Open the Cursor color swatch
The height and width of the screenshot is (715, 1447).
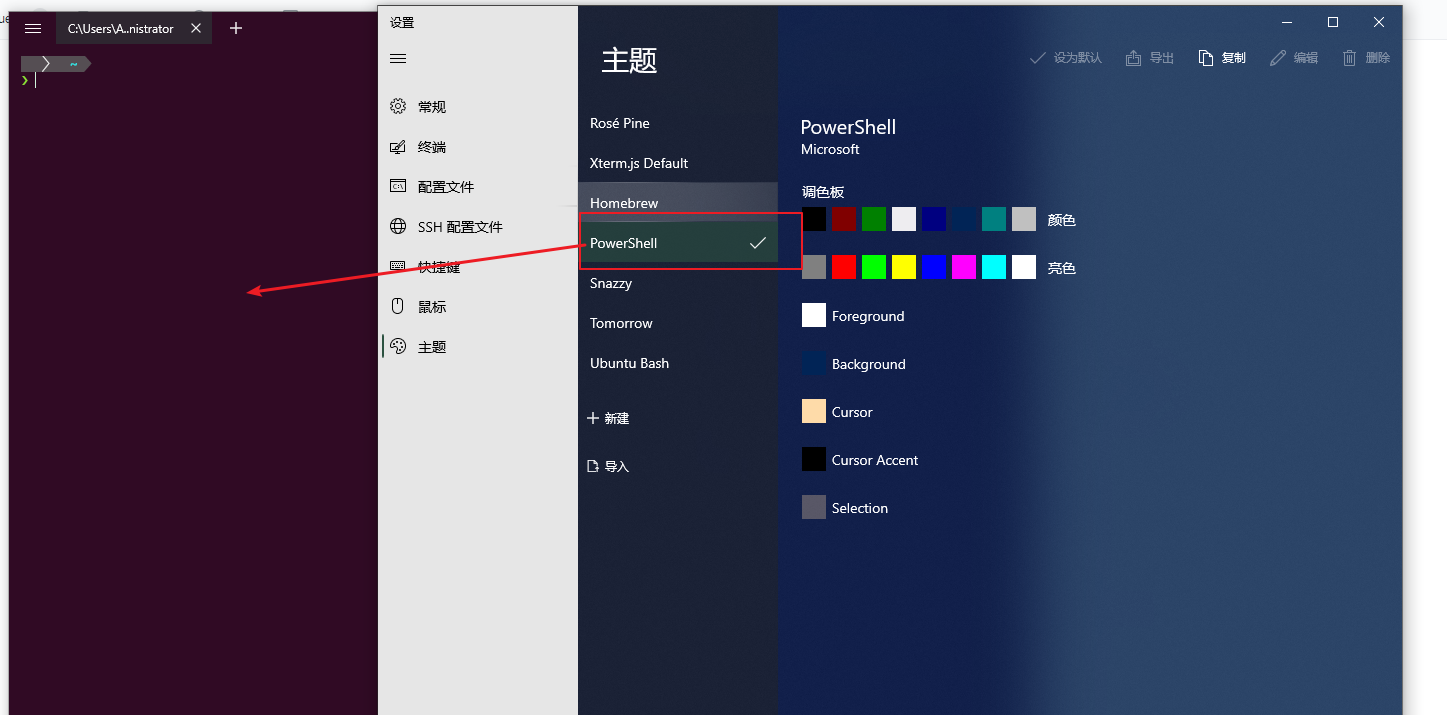(814, 411)
